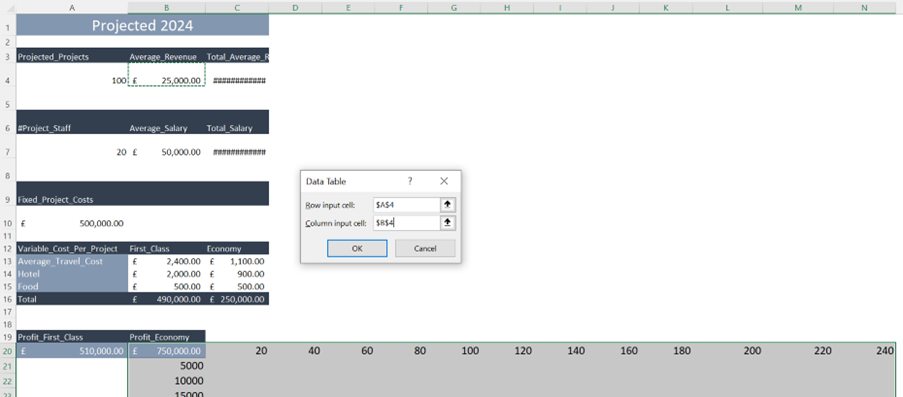Click table header cell with value 240
Viewport: 903px width, 397px height.
864,350
